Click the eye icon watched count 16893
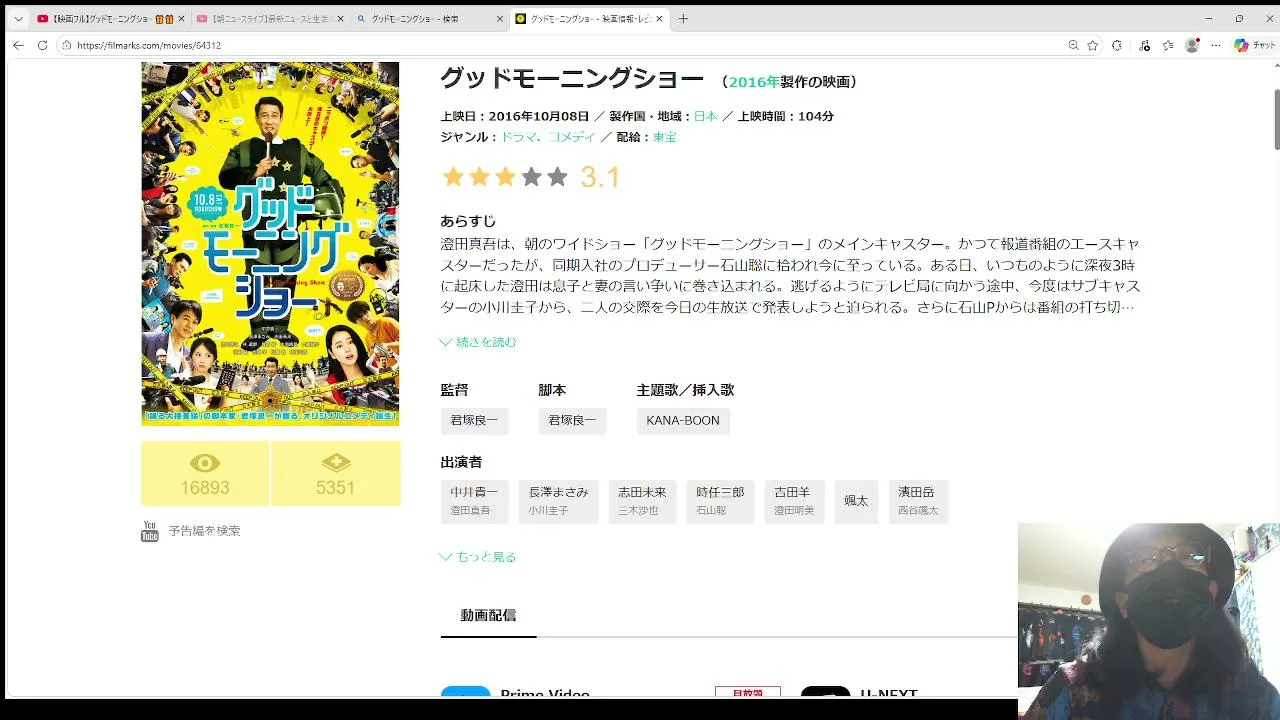This screenshot has width=1280, height=720. [205, 474]
